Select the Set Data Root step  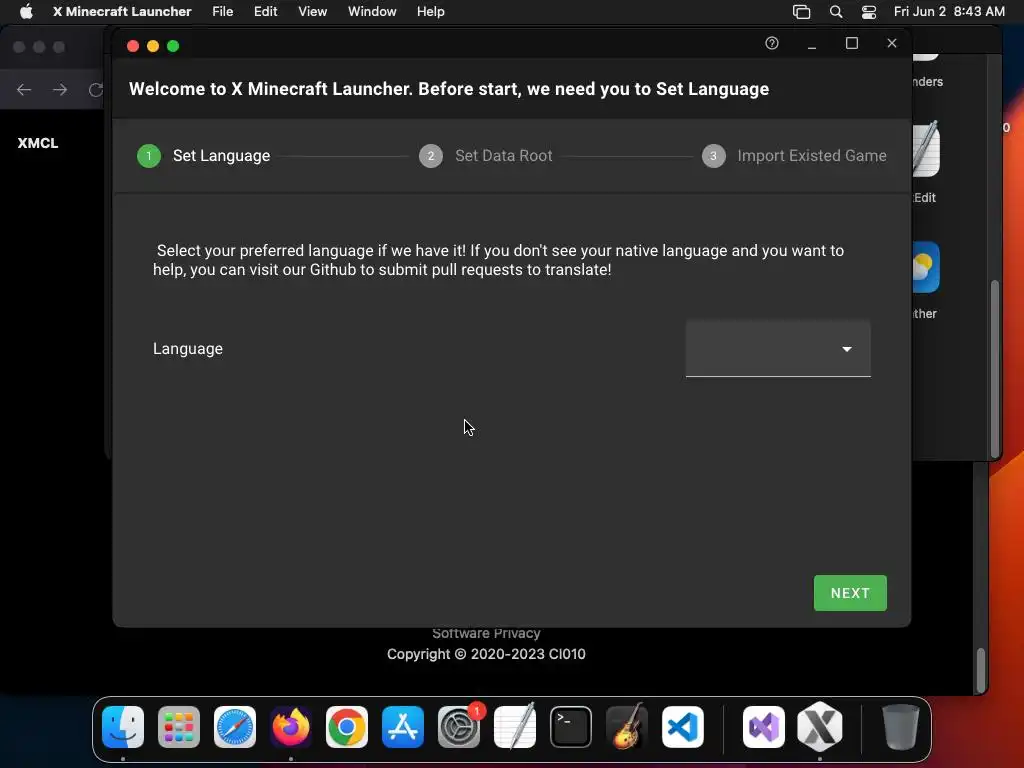pyautogui.click(x=486, y=156)
